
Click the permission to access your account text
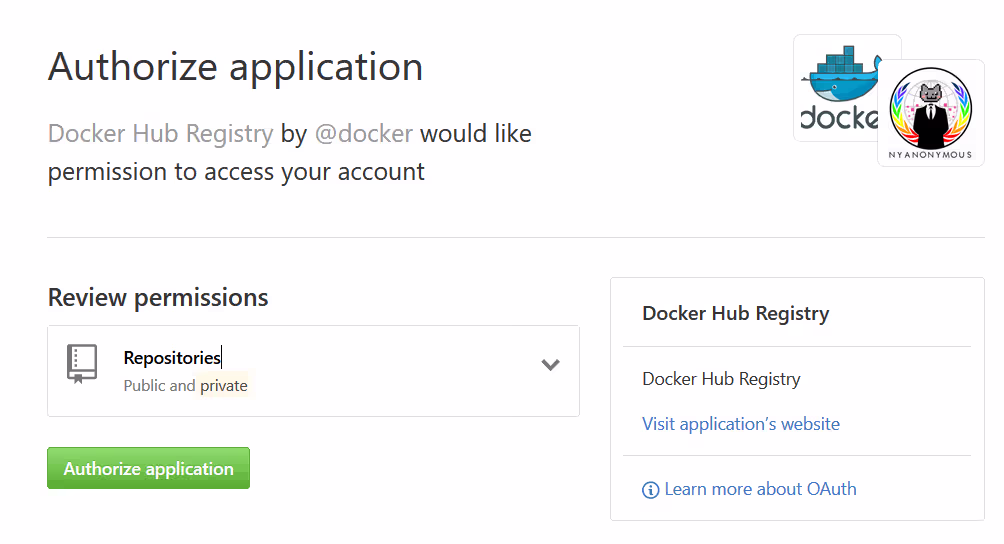(x=236, y=172)
